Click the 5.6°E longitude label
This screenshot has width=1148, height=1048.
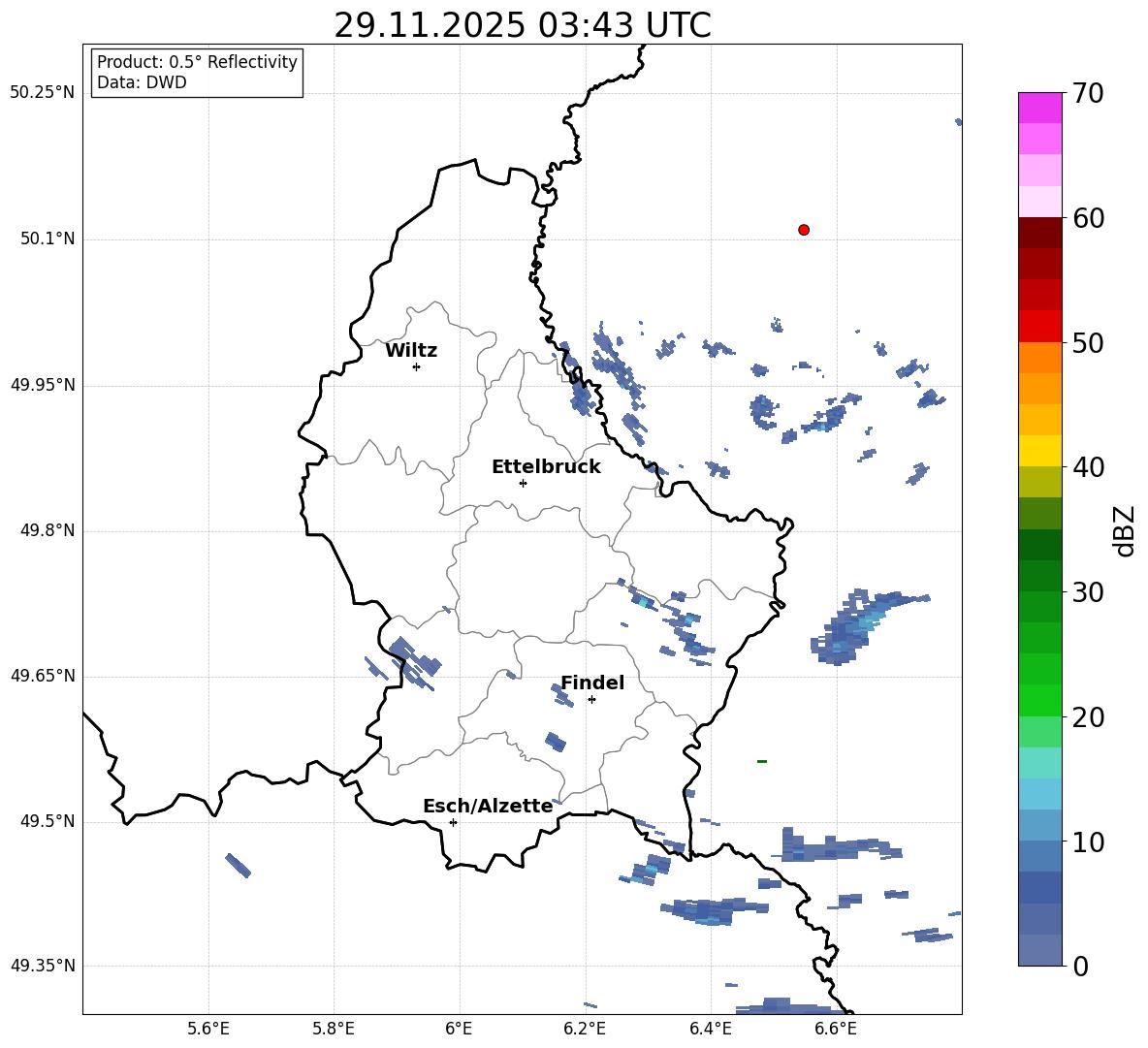point(207,1029)
